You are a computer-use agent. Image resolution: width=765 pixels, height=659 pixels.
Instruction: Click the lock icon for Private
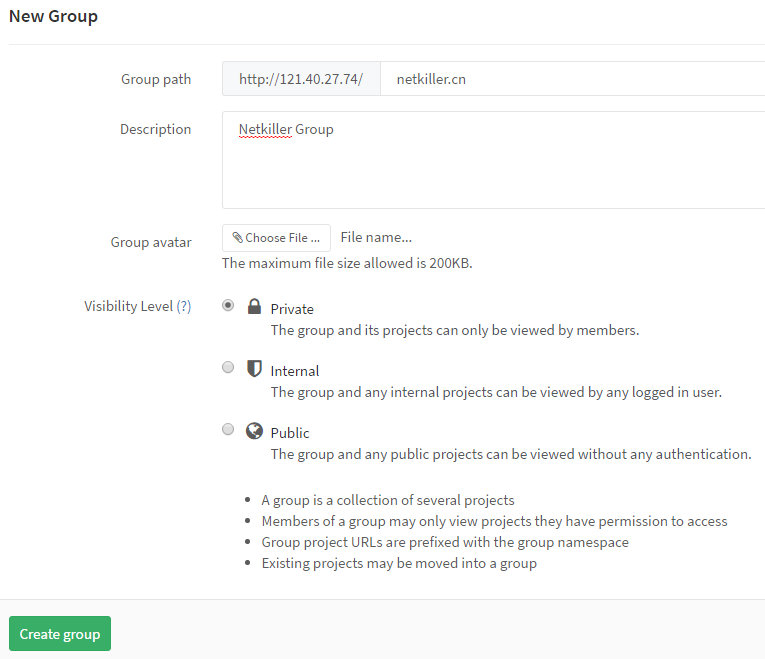tap(254, 306)
